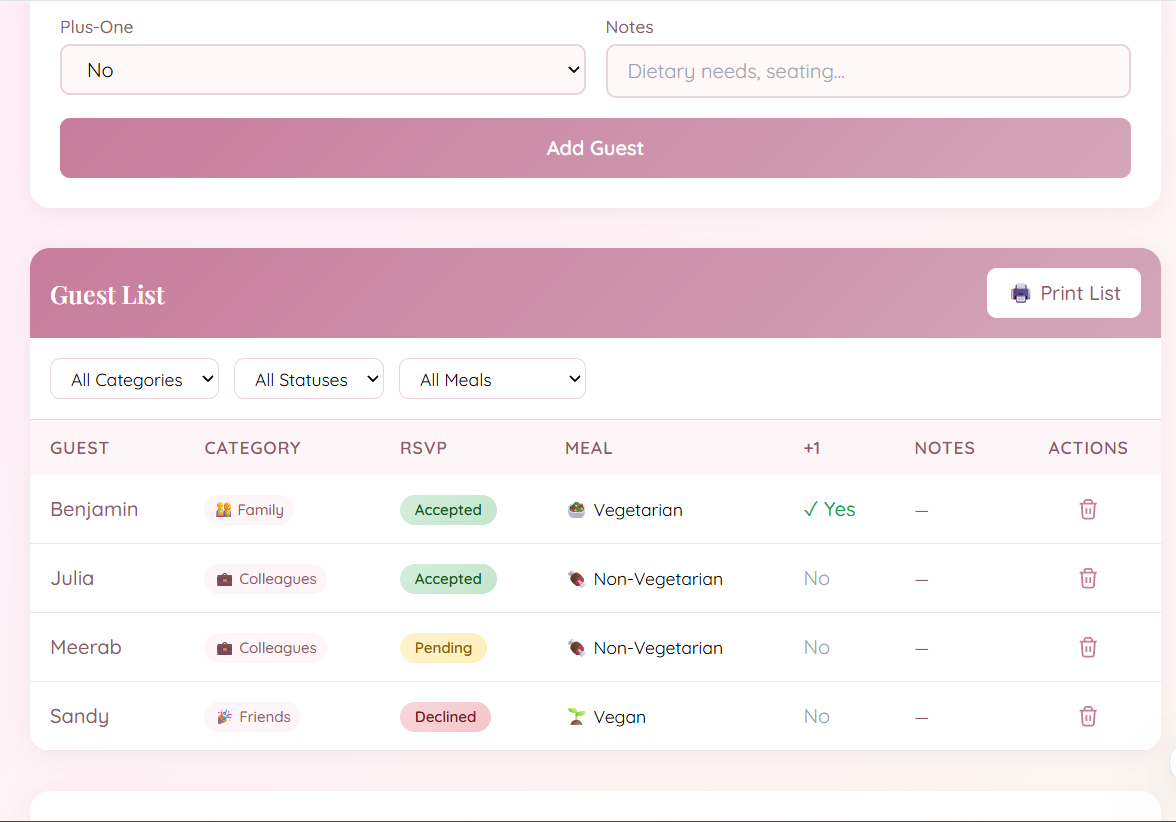The height and width of the screenshot is (822, 1176).
Task: Click the Family category icon for Benjamin
Action: tap(223, 510)
